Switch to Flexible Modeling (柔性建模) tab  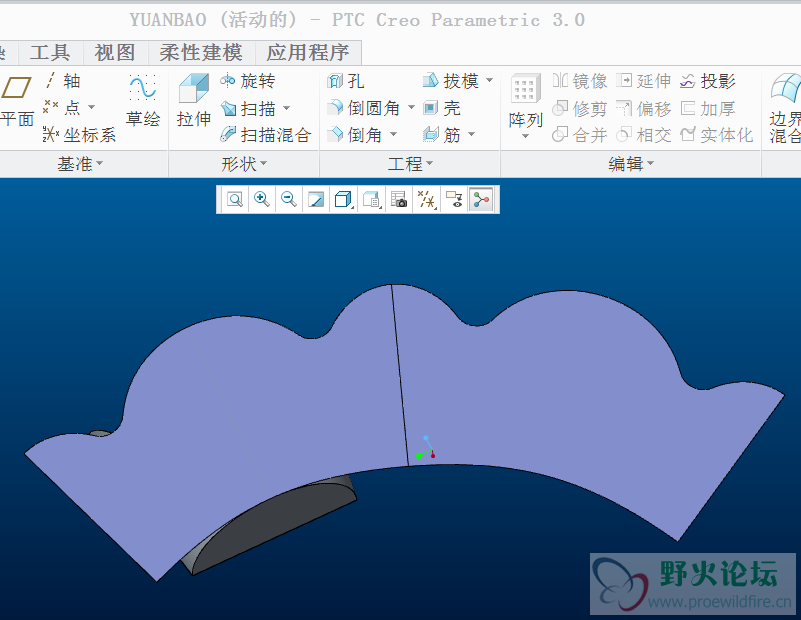[200, 52]
